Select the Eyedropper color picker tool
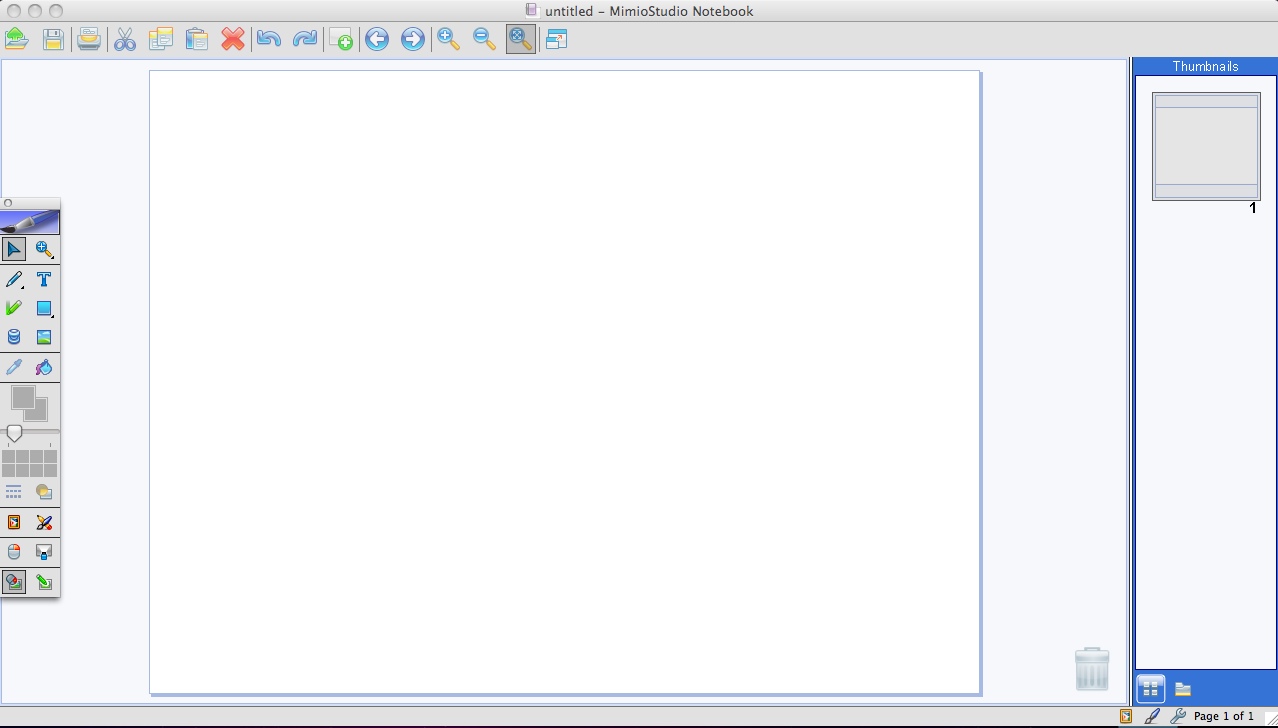1278x728 pixels. pos(14,367)
